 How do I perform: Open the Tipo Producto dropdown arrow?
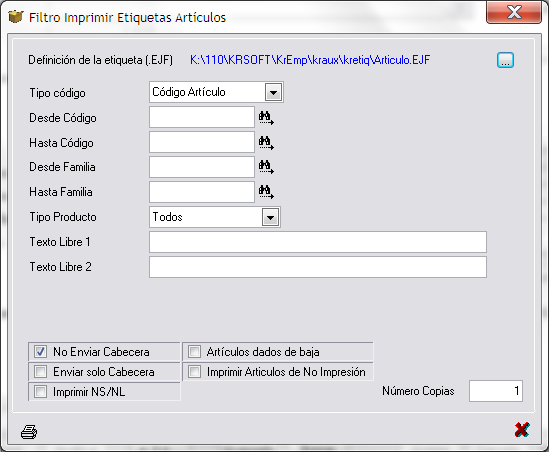pyautogui.click(x=270, y=217)
